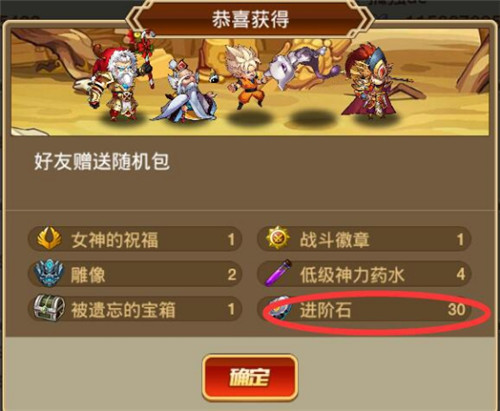500x411 pixels.
Task: Click the 进阶石 advancement stone icon
Action: pyautogui.click(x=281, y=309)
